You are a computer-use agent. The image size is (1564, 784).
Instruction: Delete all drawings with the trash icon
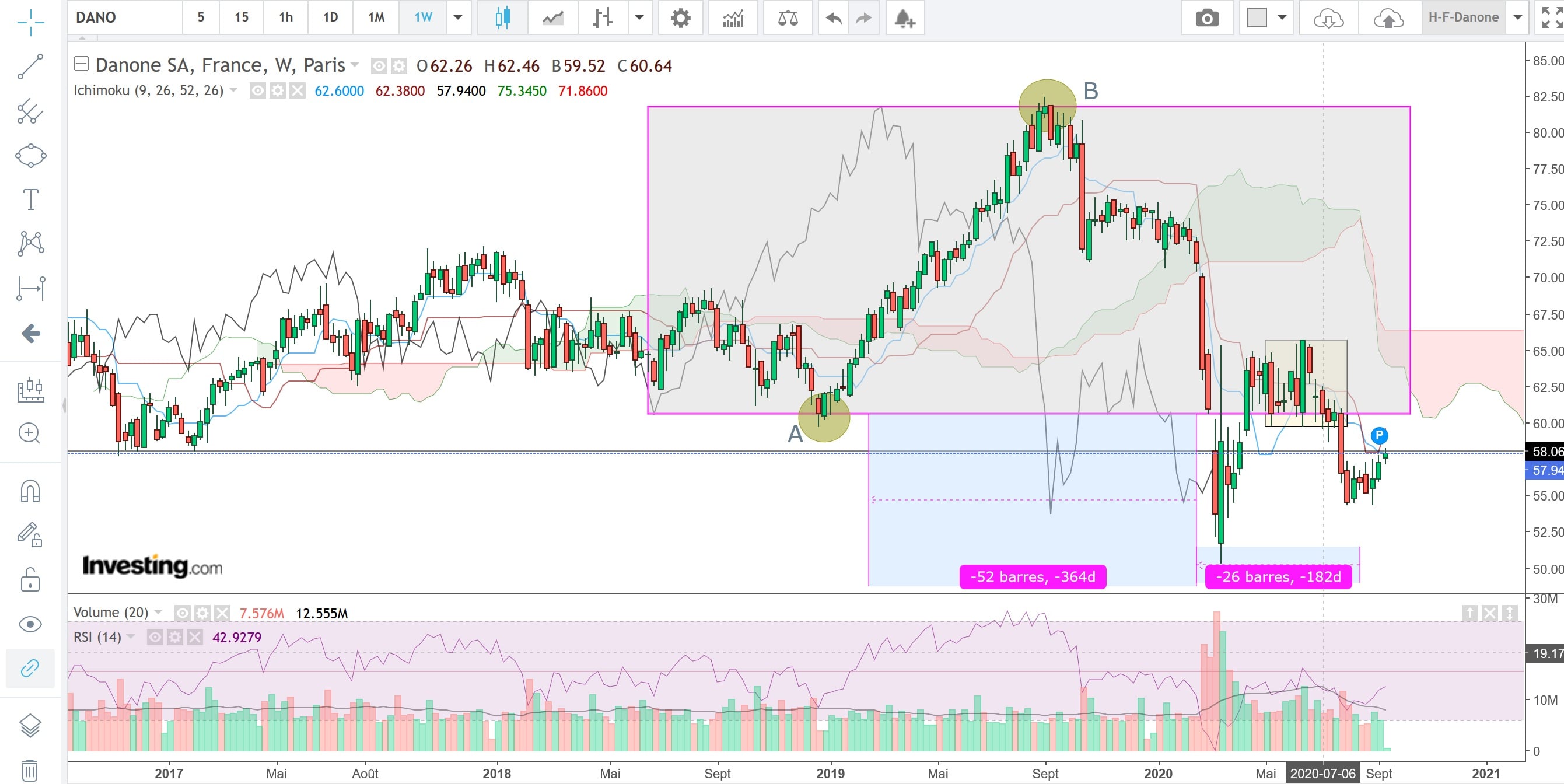tap(30, 770)
